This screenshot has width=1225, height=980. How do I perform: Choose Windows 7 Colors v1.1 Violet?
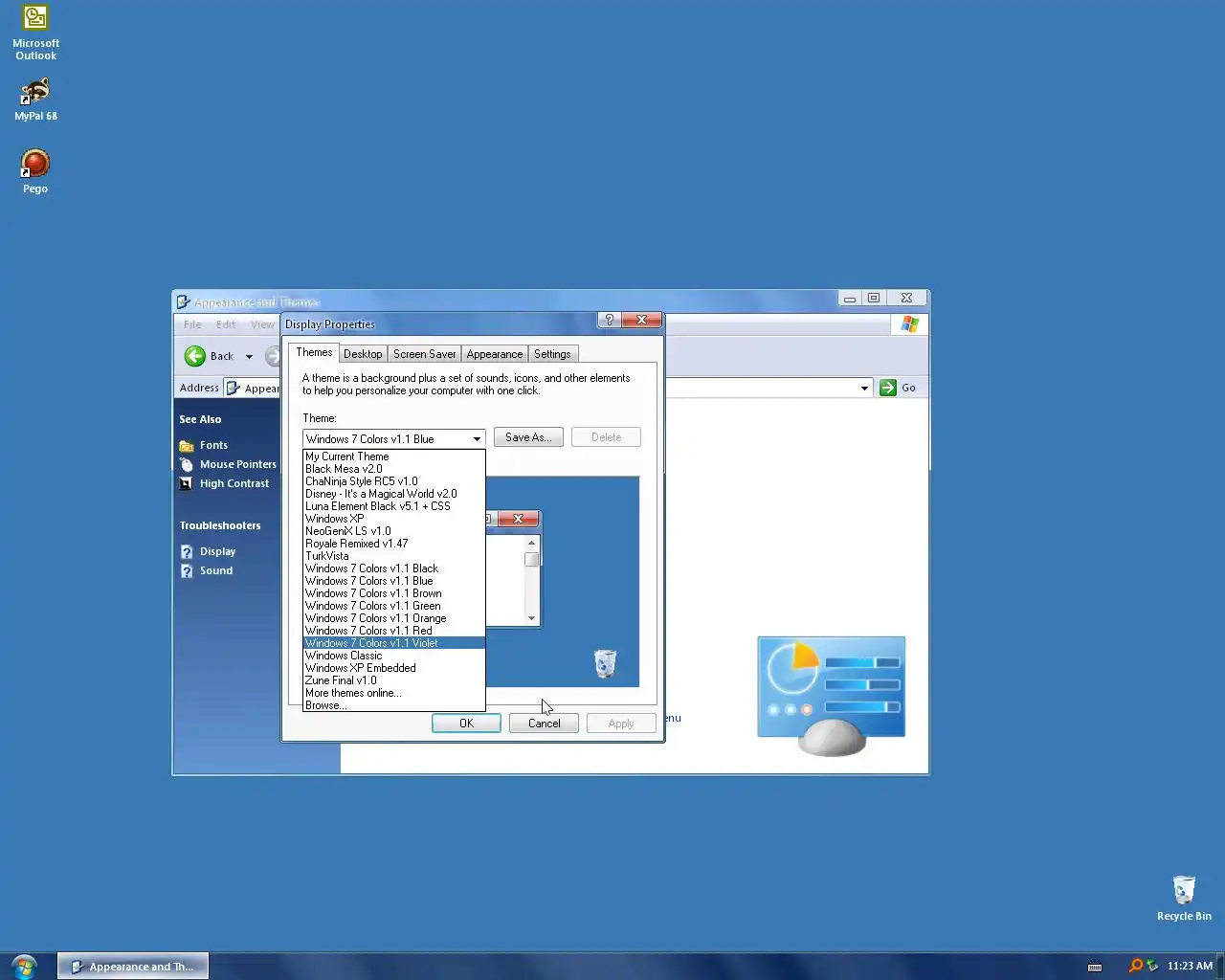394,643
